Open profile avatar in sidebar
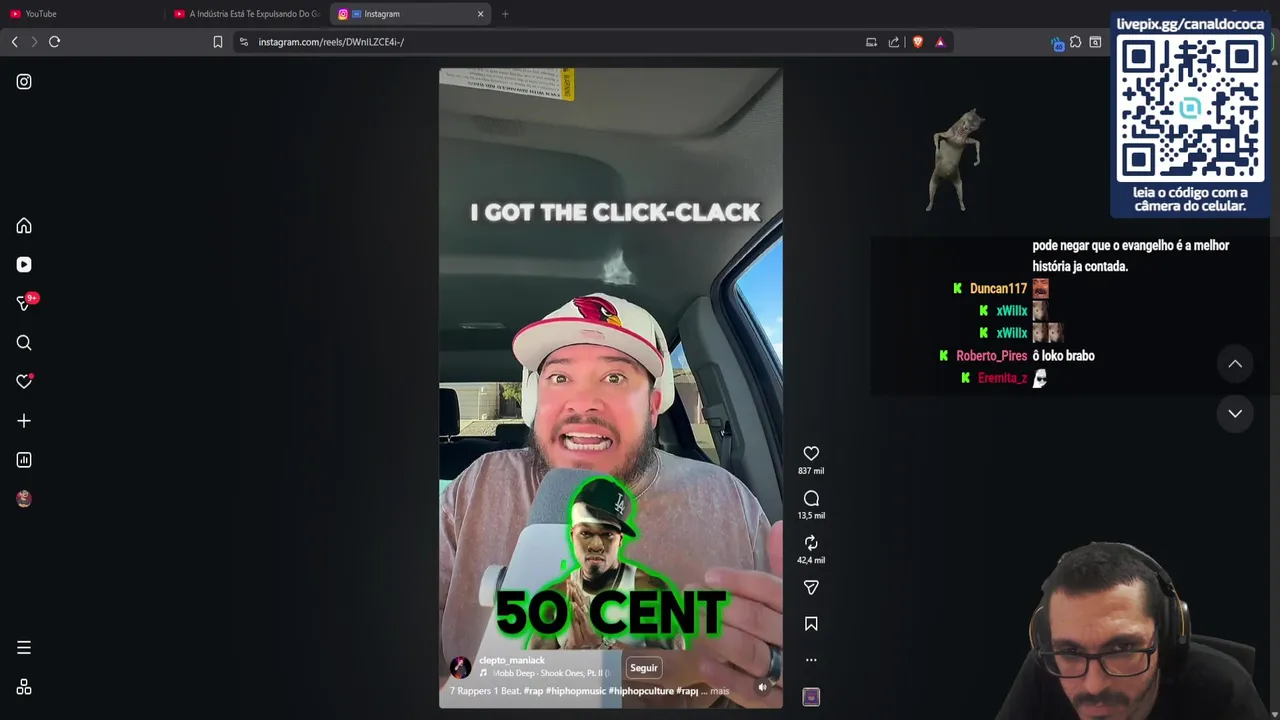 tap(24, 499)
